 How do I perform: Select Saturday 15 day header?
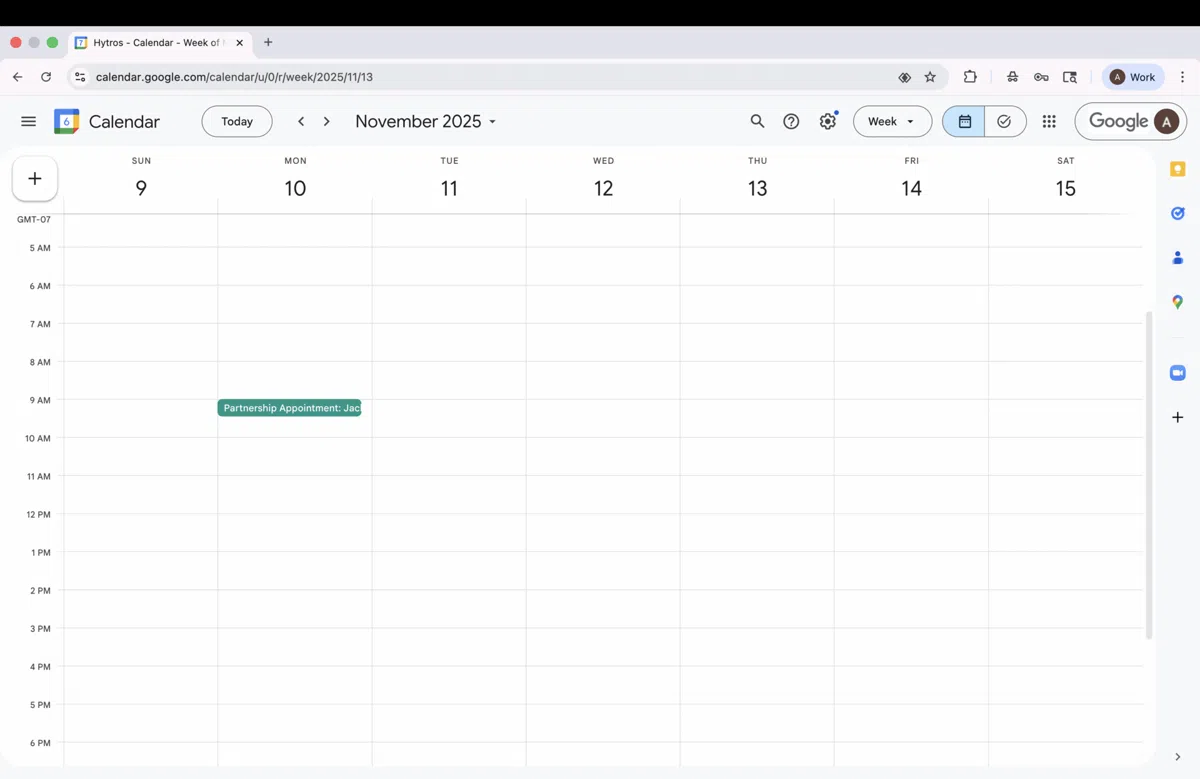coord(1065,188)
